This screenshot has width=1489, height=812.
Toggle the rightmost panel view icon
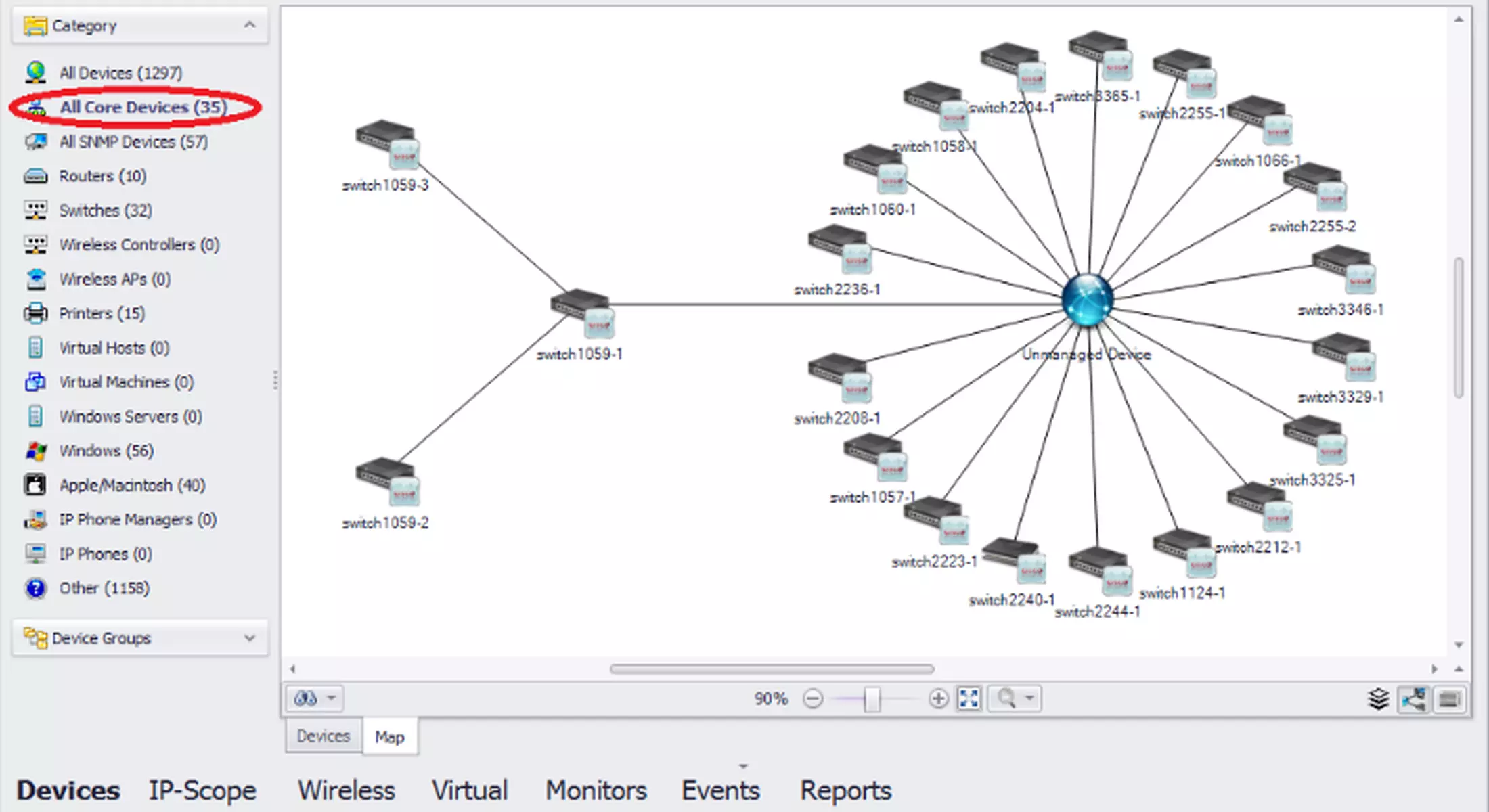tap(1449, 699)
